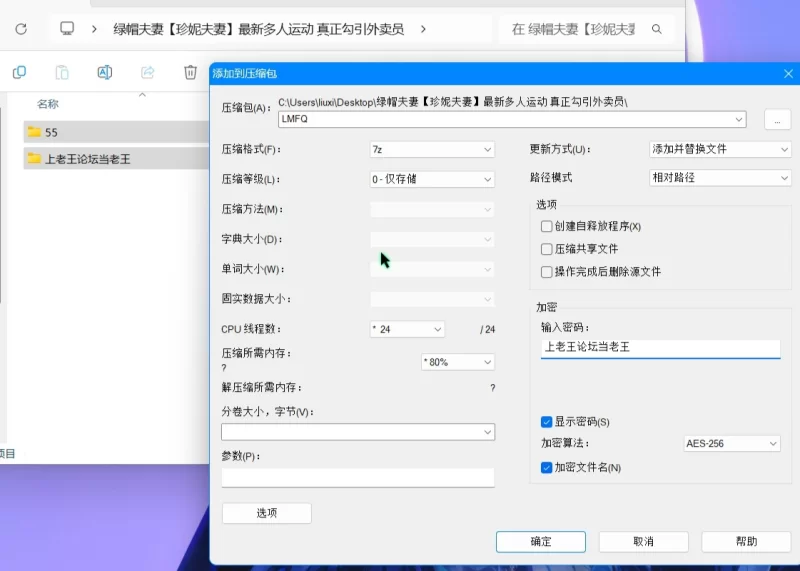Open 更新方式 dropdown showing 添加并替换文件
The image size is (800, 571).
720,150
